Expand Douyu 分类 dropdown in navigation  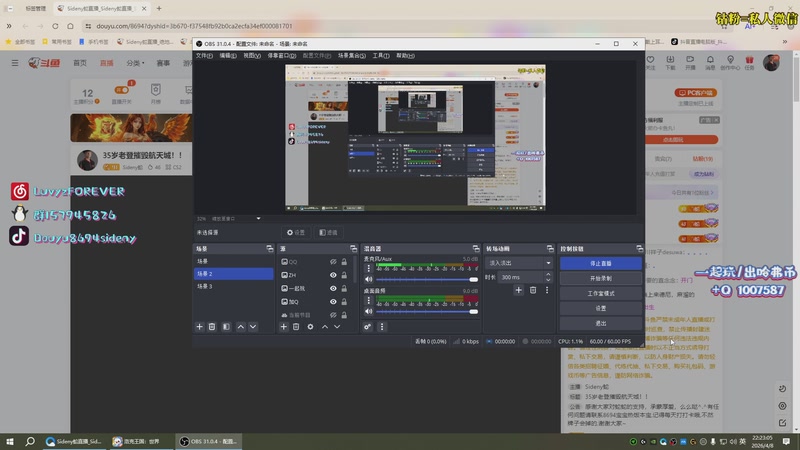[x=135, y=63]
